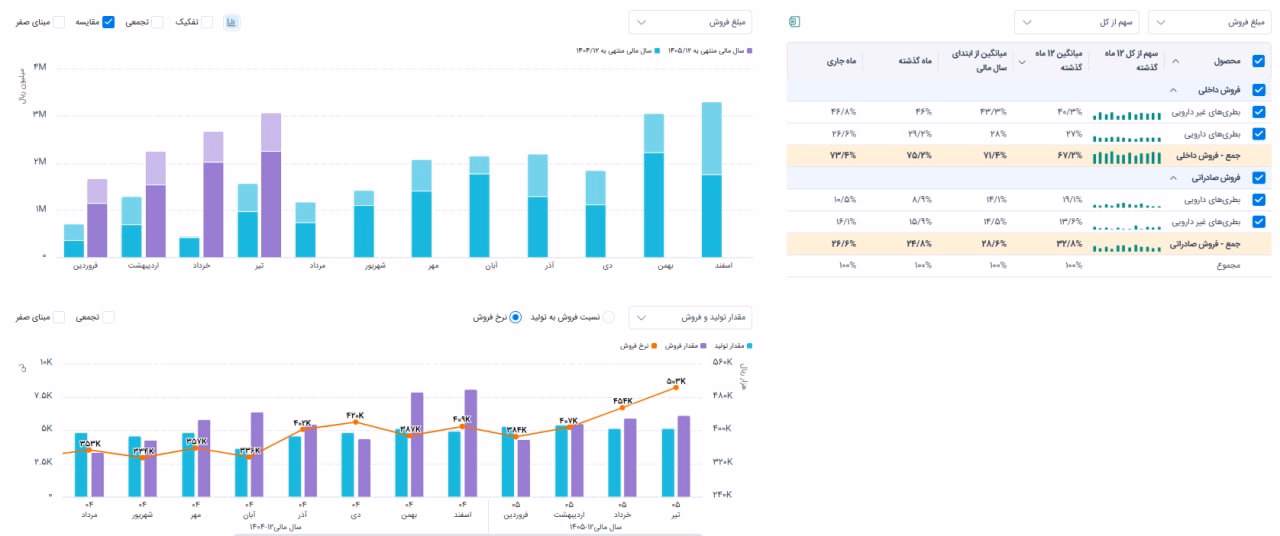Click the bar chart type icon

click(231, 21)
